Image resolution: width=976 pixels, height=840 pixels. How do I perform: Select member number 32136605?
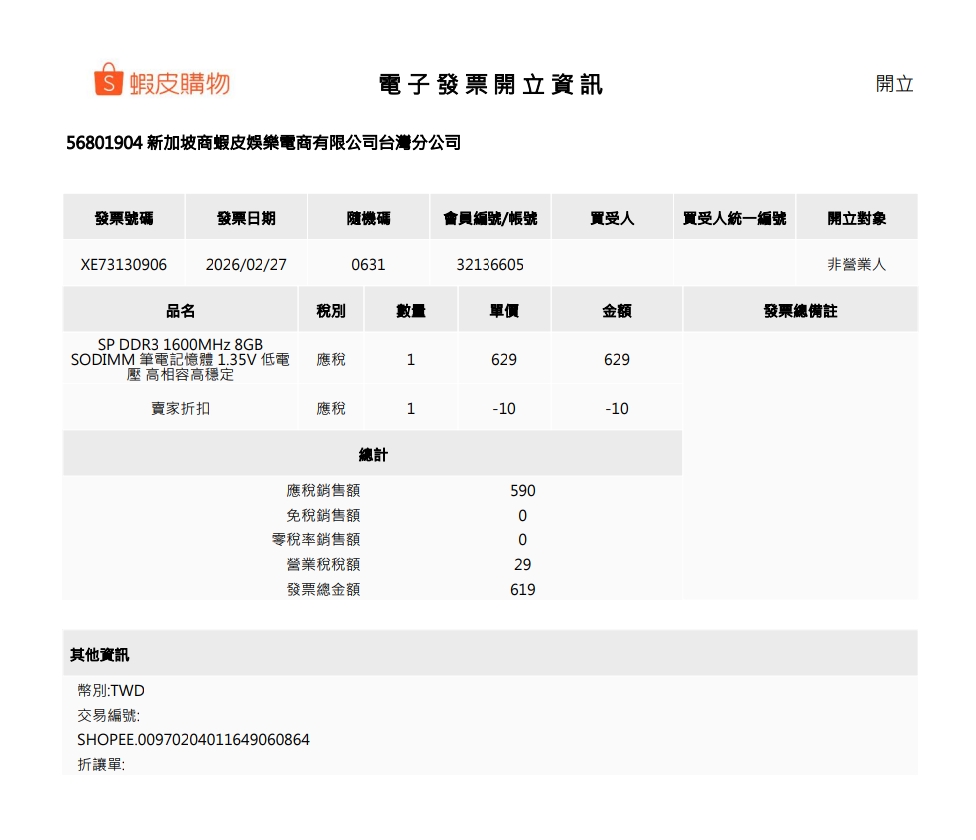[x=490, y=265]
